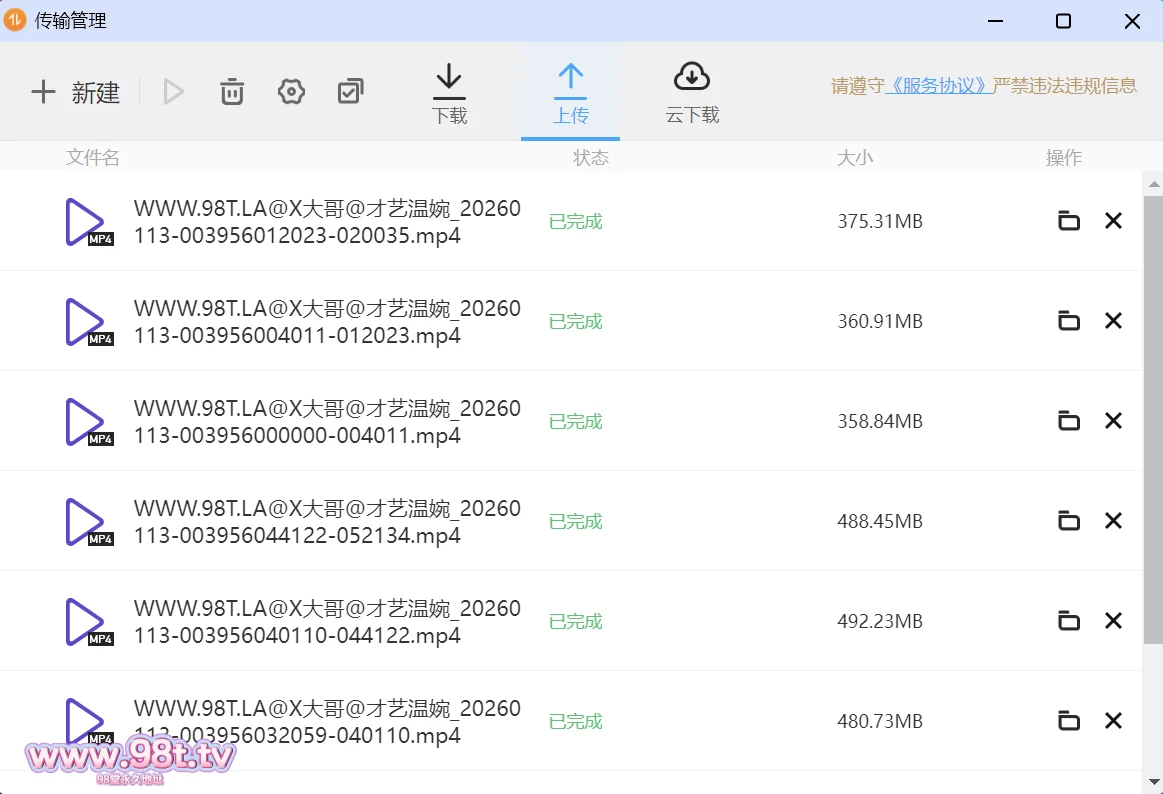Open folder location of the 480.73MB file
The image size is (1163, 794).
[1068, 721]
